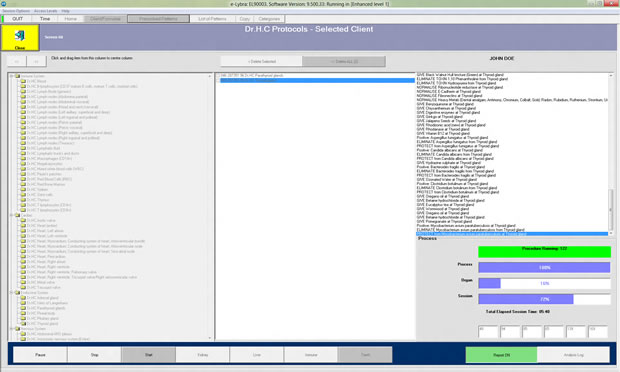Image resolution: width=620 pixels, height=372 pixels.
Task: Collapse the Cardiac tree node
Action: click(x=11, y=215)
